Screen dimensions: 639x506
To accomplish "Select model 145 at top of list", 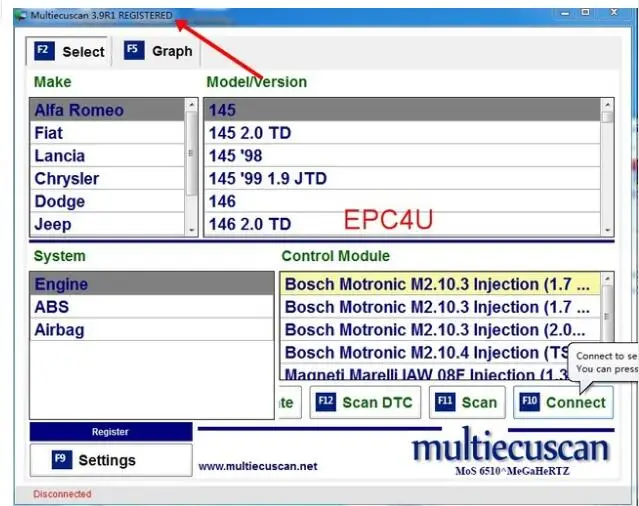I will tap(403, 110).
